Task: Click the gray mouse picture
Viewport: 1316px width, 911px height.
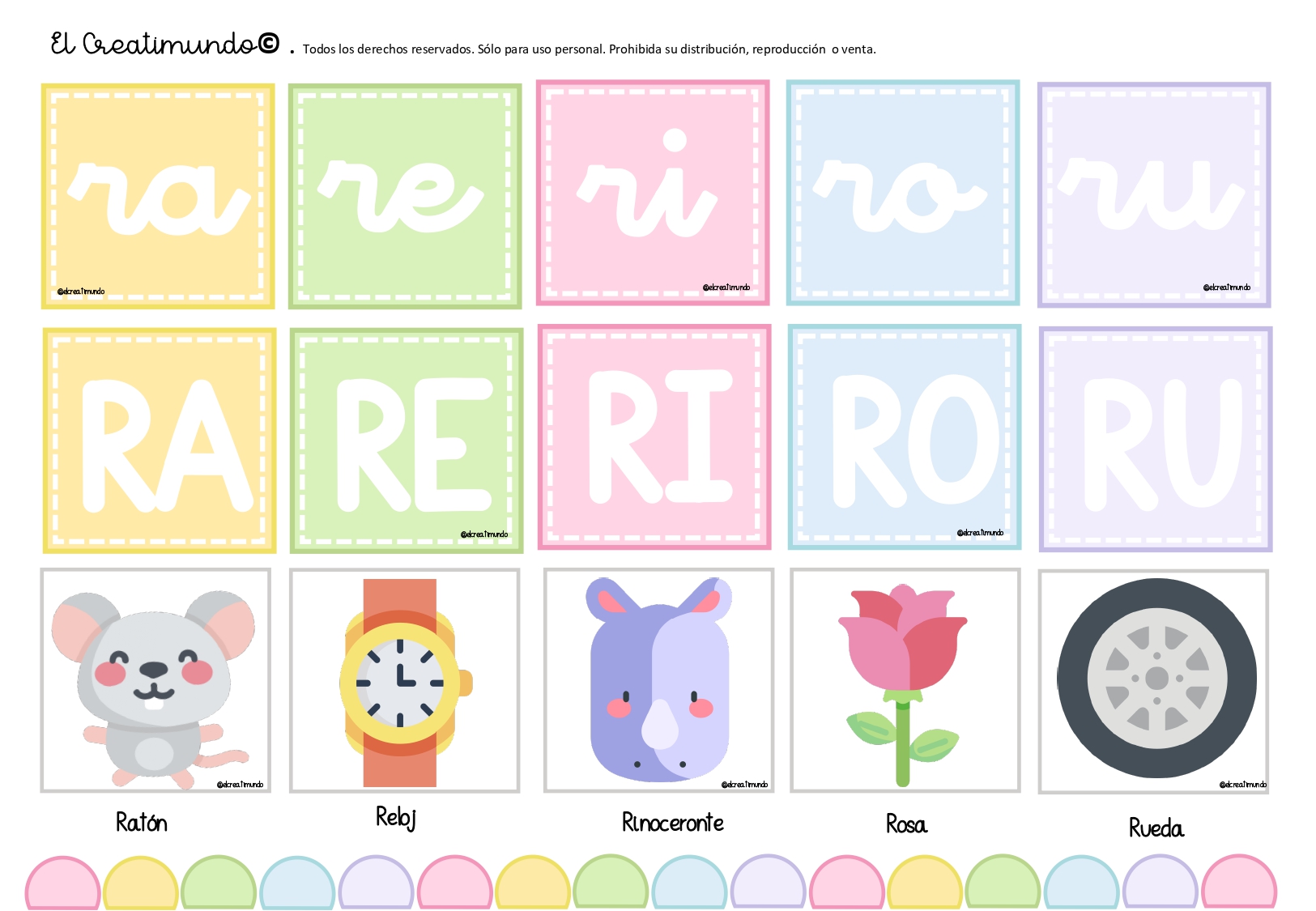Action: (155, 680)
